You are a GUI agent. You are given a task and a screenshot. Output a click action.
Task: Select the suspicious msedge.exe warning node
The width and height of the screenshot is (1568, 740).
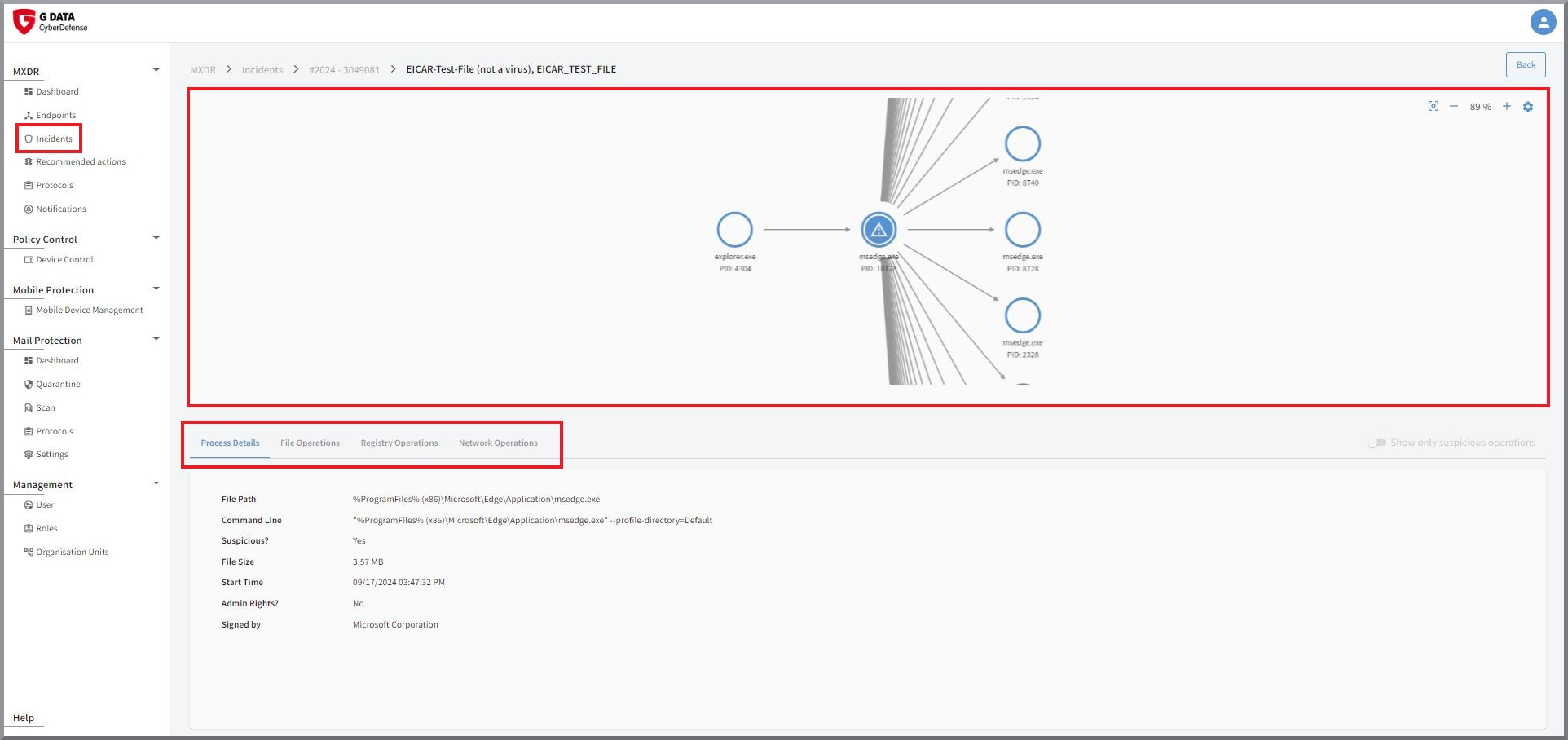click(x=879, y=230)
